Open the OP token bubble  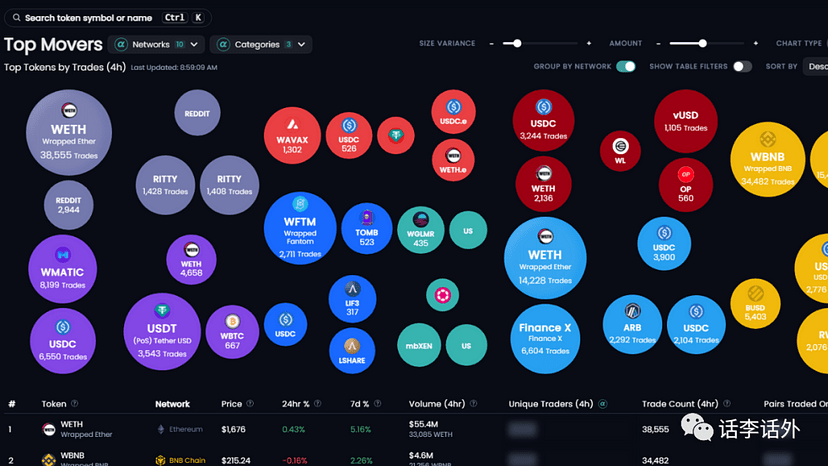pos(686,183)
